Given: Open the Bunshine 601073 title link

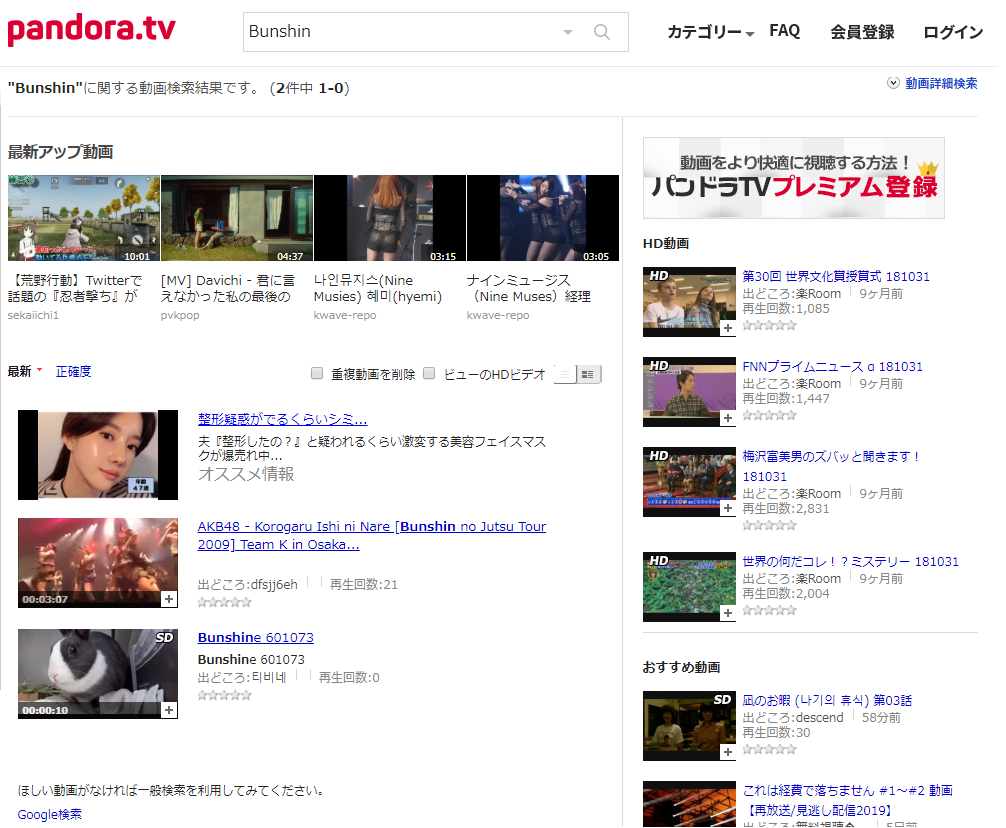Looking at the screenshot, I should point(255,638).
